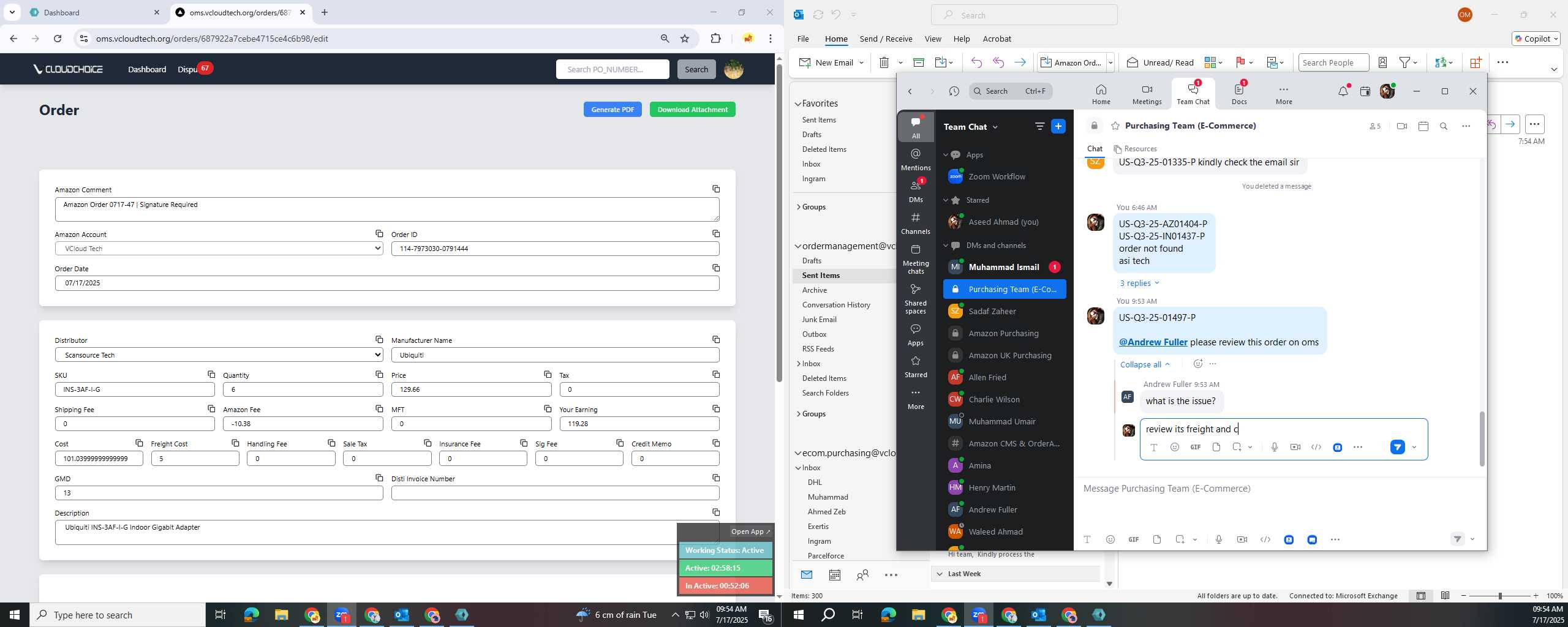Star the Purchasing Team chat

tap(1115, 126)
